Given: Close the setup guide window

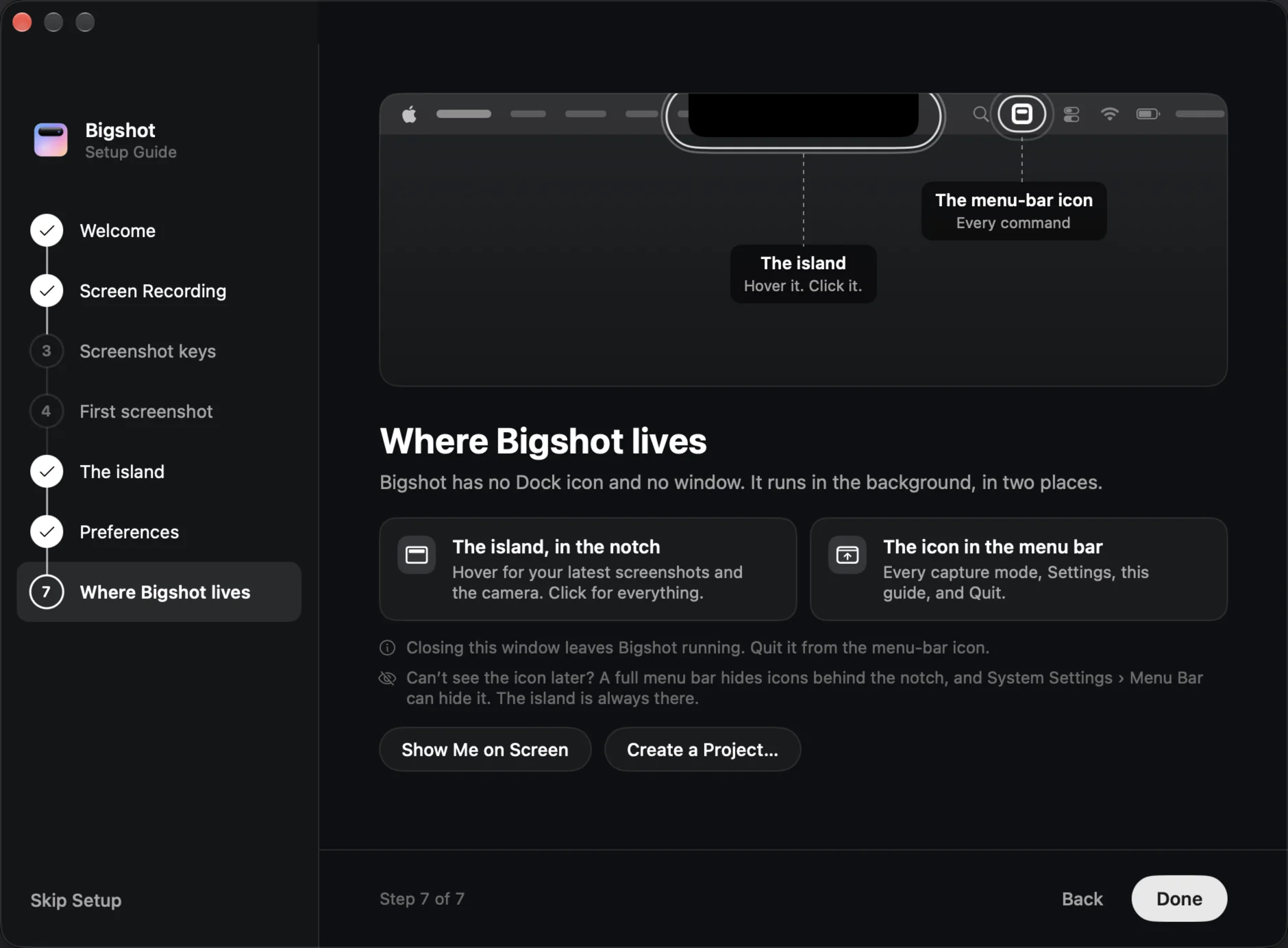Looking at the screenshot, I should (22, 22).
